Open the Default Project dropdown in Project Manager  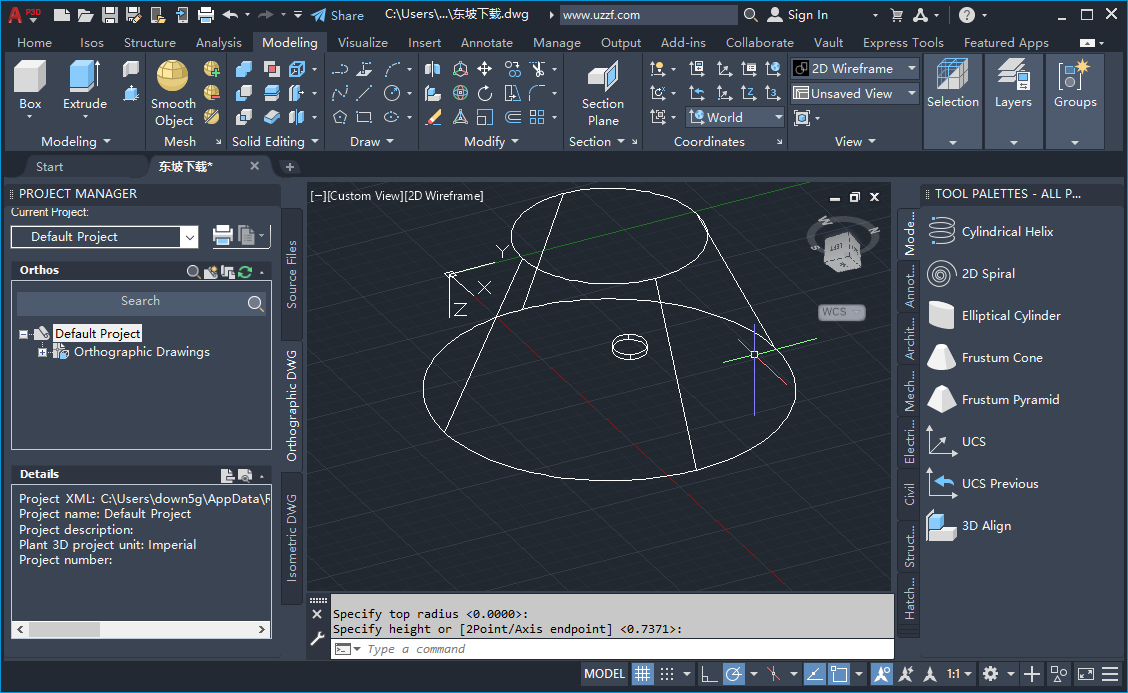pos(189,237)
